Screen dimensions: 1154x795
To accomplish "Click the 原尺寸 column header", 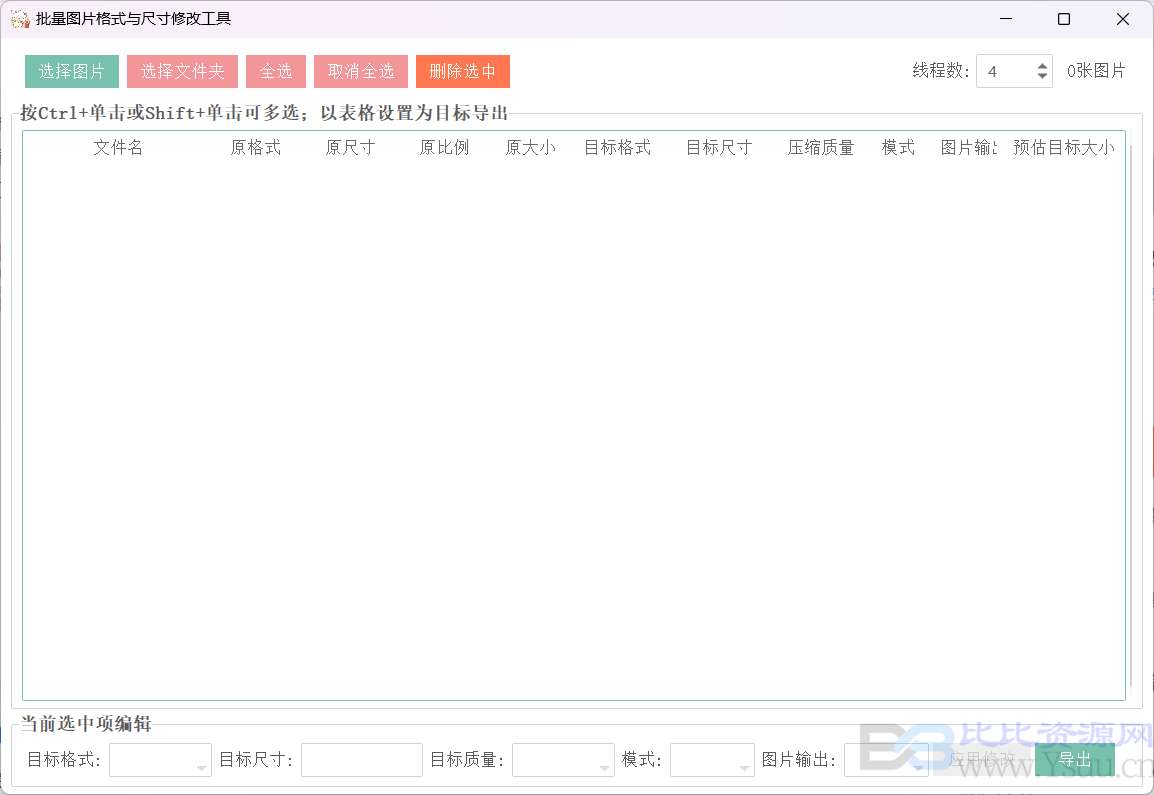I will point(350,148).
